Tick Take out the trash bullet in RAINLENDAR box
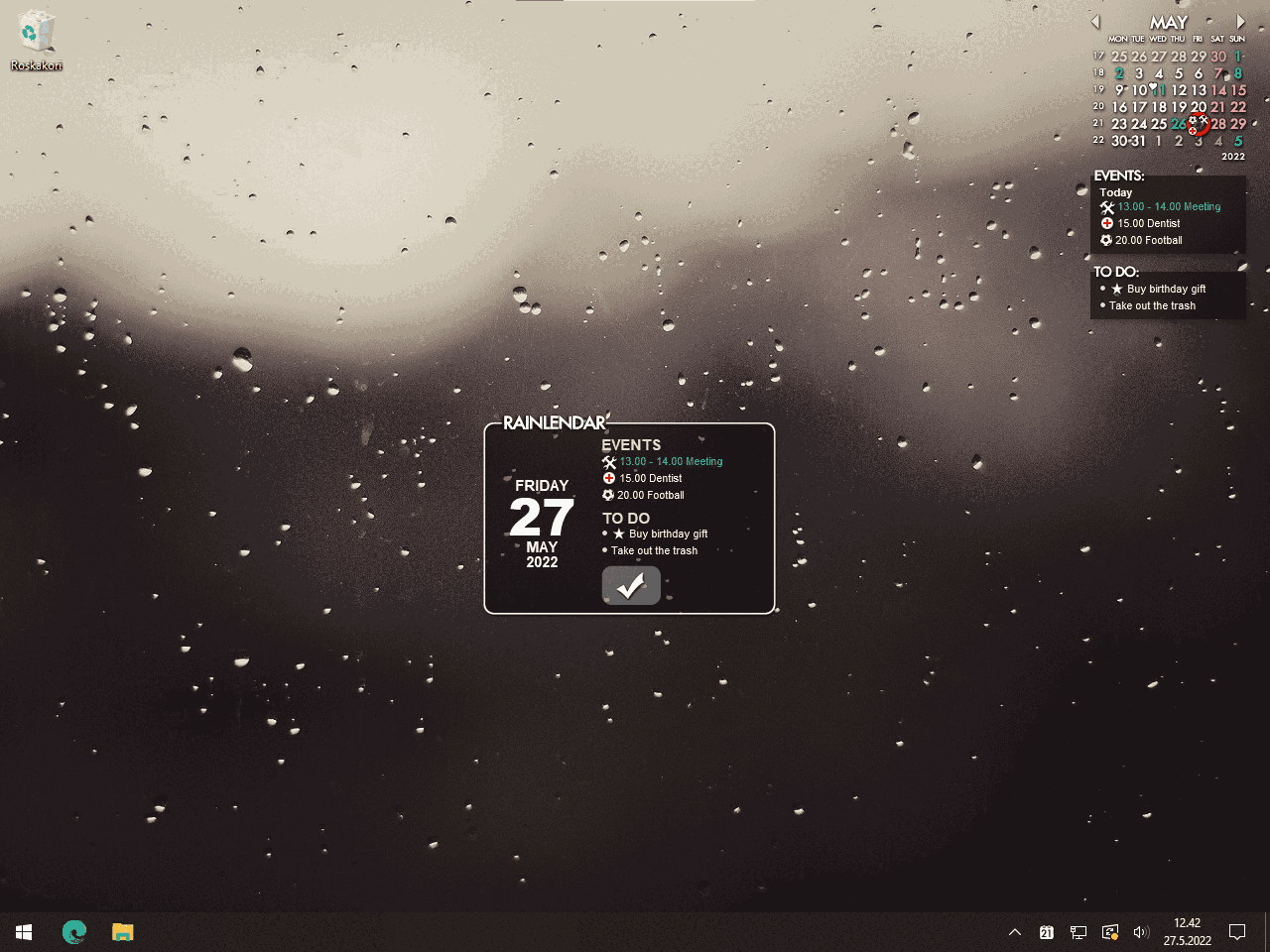 click(604, 550)
